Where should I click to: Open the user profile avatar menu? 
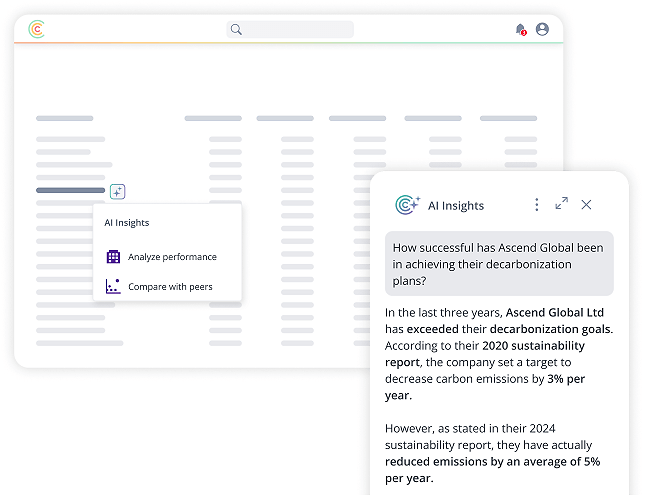[x=542, y=29]
